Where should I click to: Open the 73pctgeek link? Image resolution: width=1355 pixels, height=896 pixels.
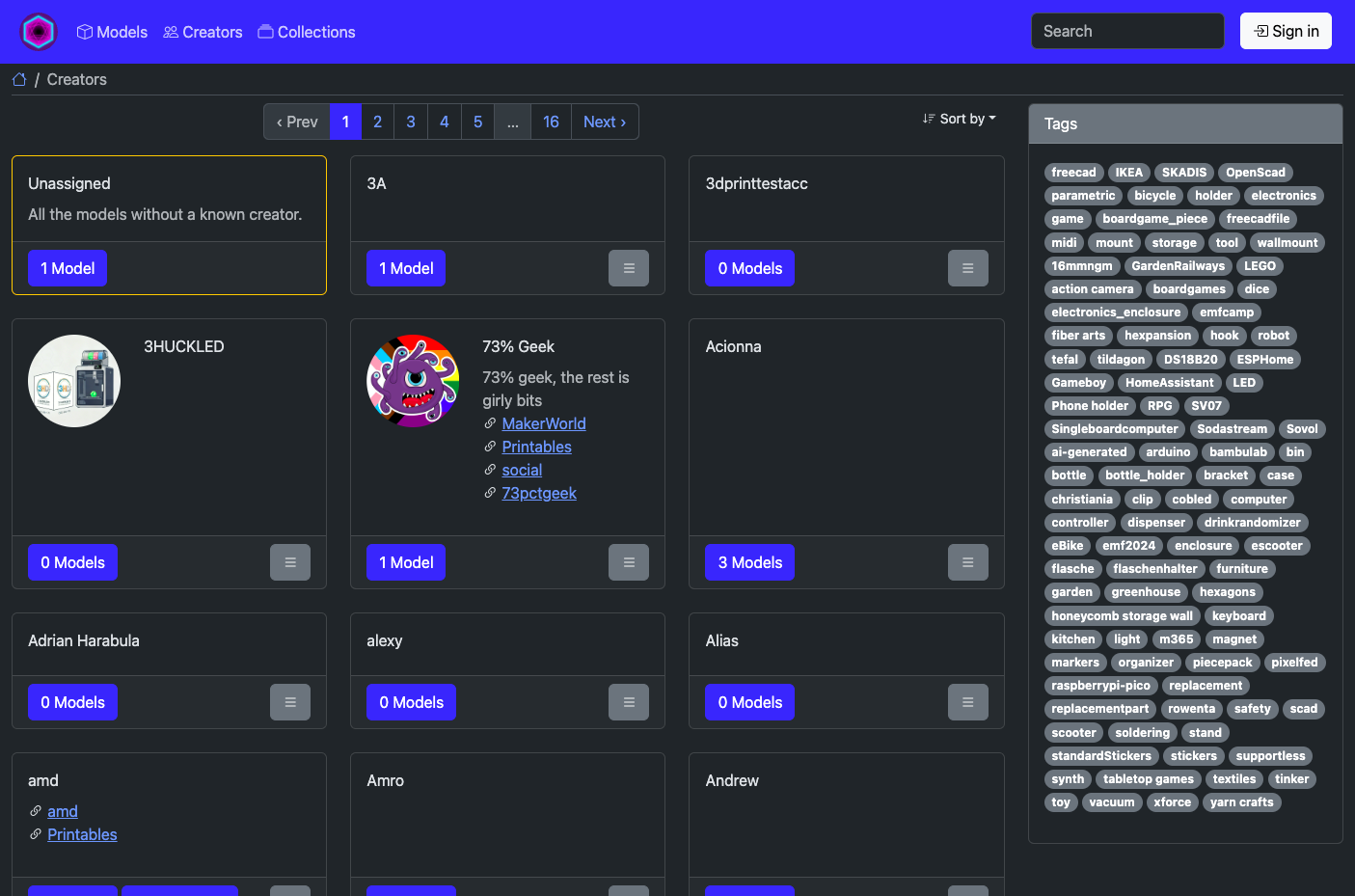click(539, 493)
